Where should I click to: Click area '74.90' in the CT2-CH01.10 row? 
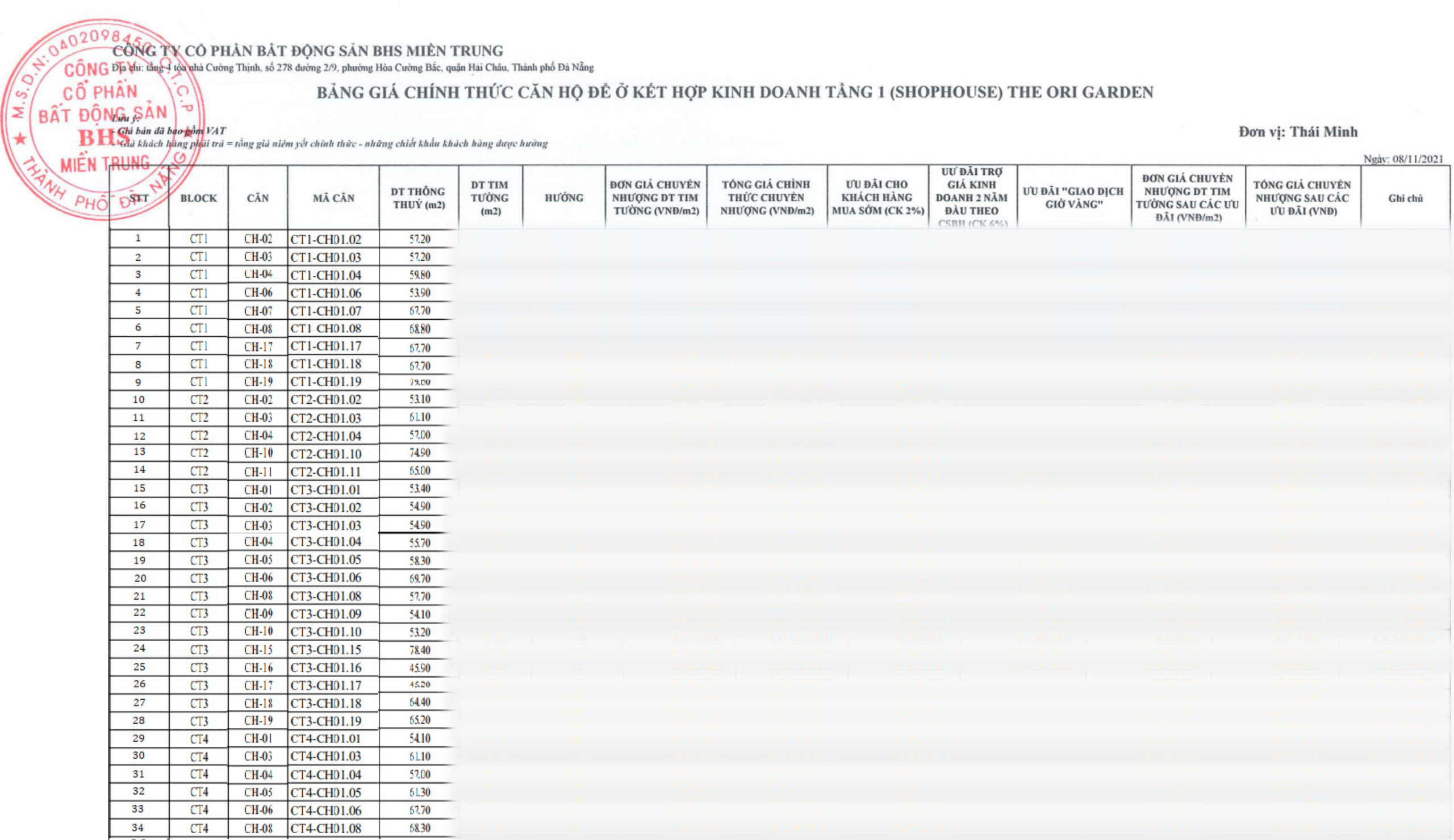[x=420, y=453]
